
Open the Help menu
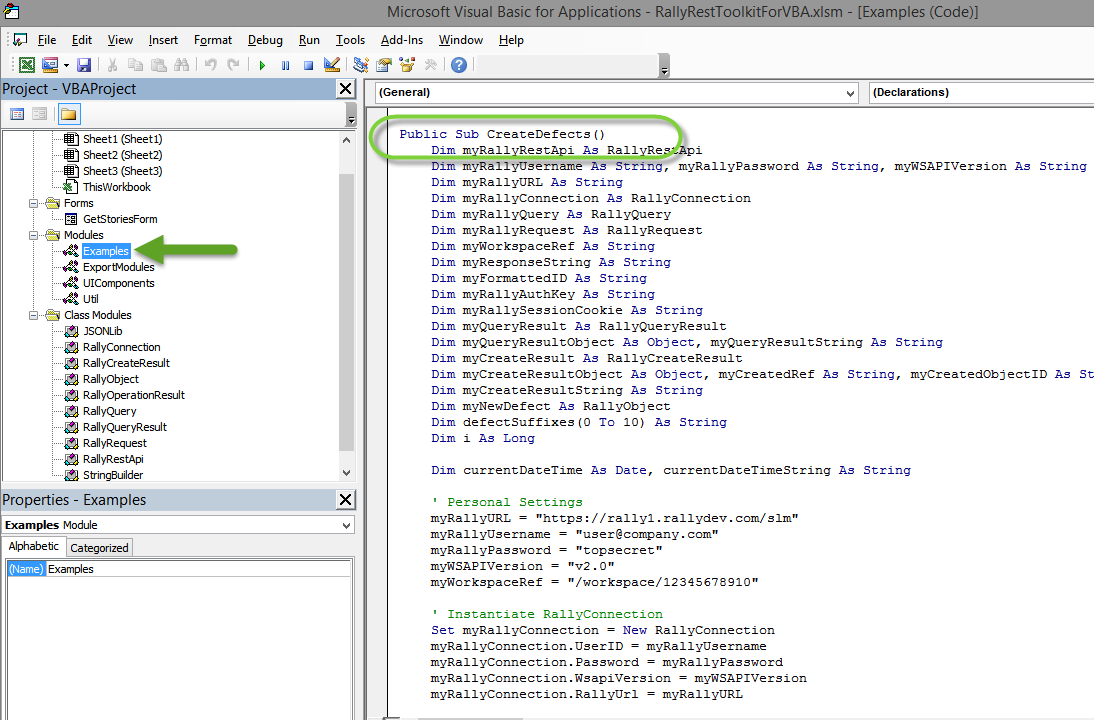coord(511,40)
